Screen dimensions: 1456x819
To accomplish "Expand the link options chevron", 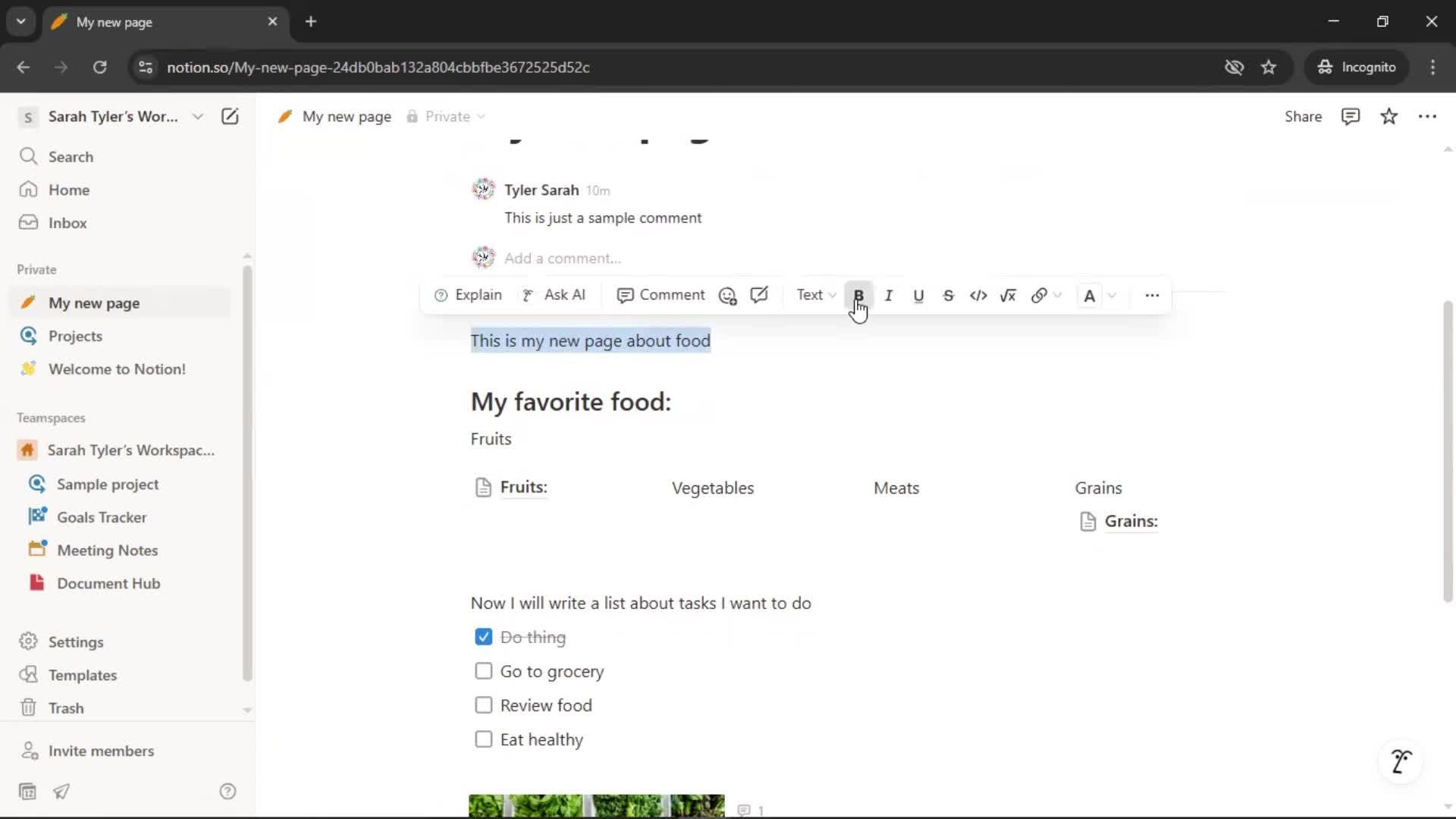I will (1058, 295).
